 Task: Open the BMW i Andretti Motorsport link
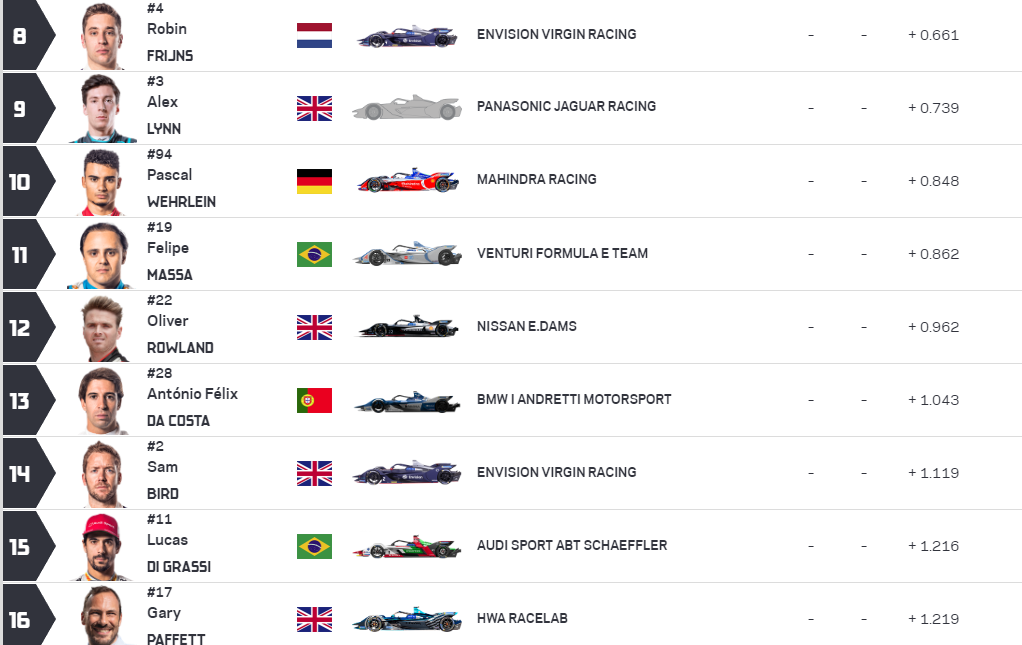pos(574,399)
